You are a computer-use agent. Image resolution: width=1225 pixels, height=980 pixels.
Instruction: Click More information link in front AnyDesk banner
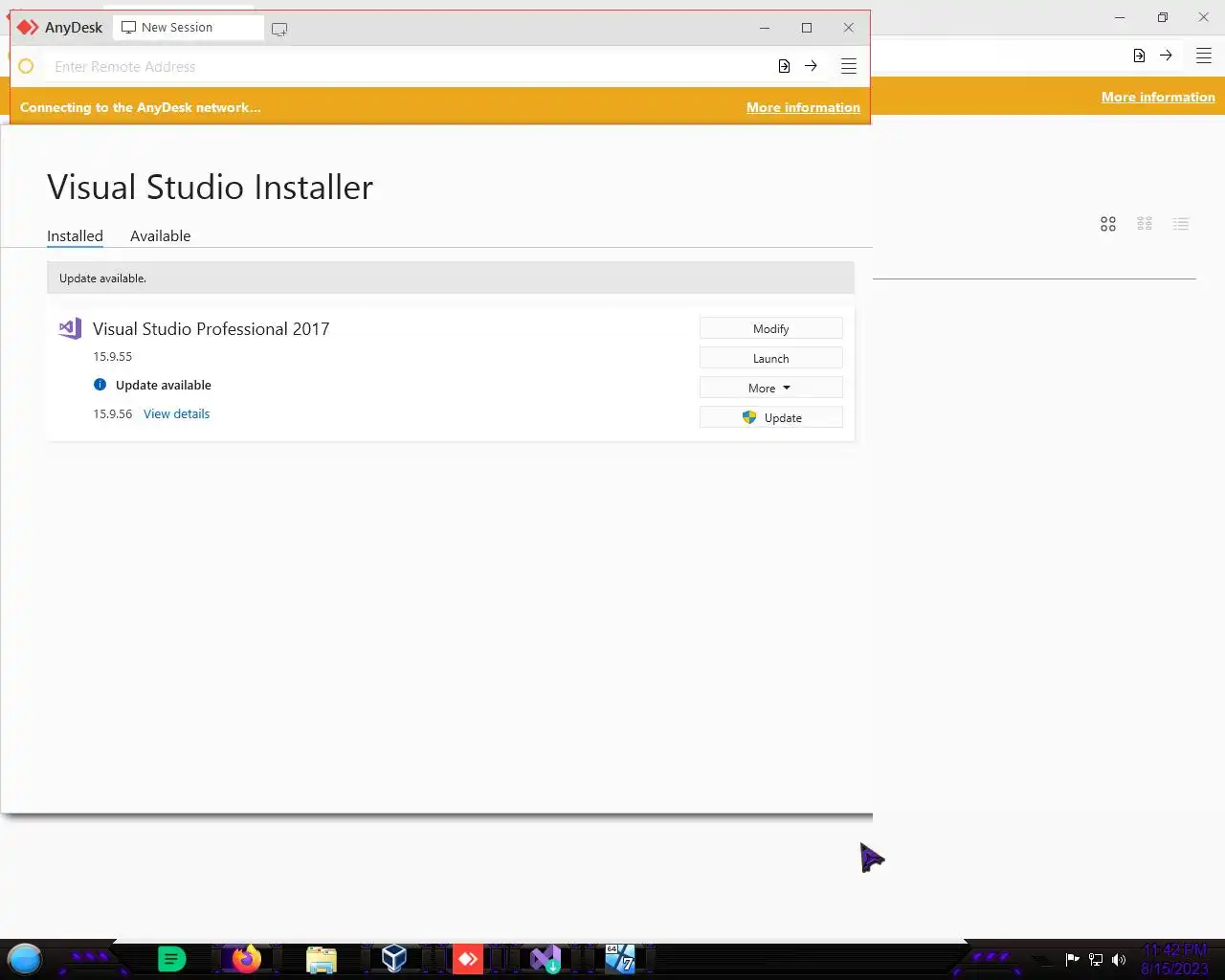(x=803, y=107)
